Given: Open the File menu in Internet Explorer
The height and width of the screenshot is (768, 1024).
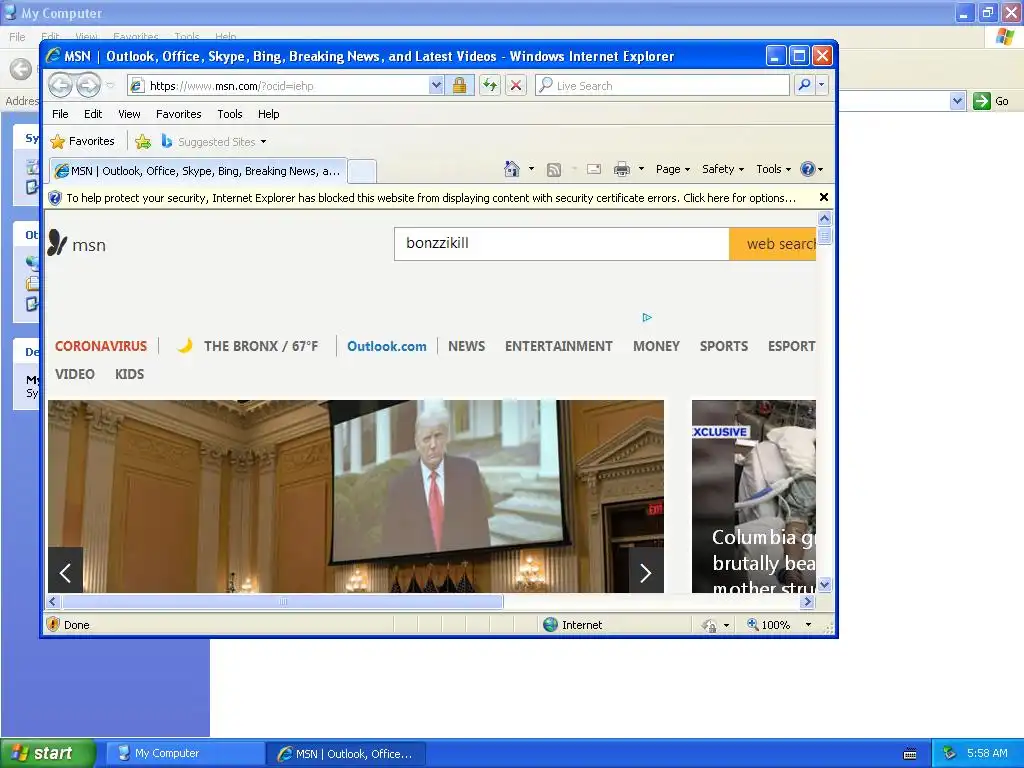Looking at the screenshot, I should pos(60,114).
